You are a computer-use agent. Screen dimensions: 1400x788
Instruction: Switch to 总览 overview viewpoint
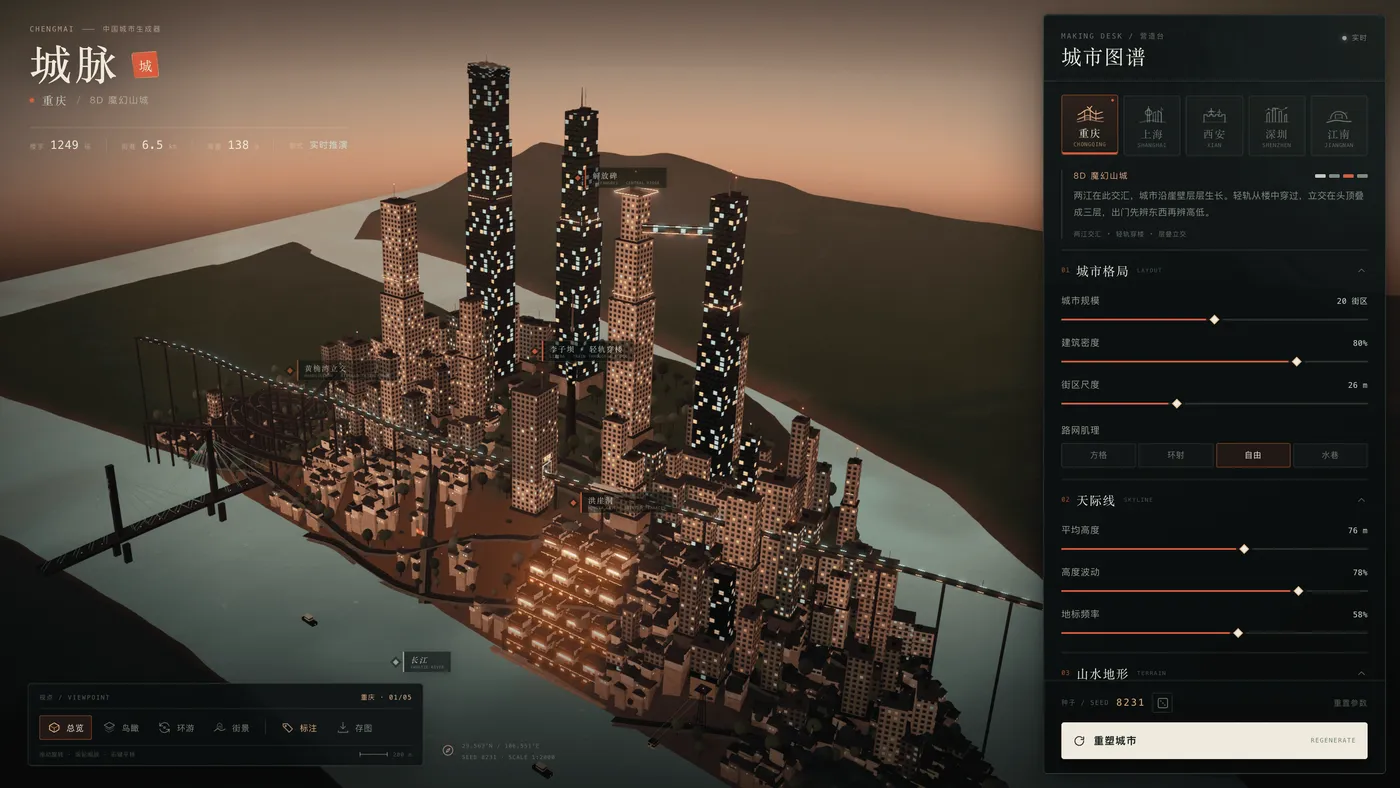coord(66,728)
